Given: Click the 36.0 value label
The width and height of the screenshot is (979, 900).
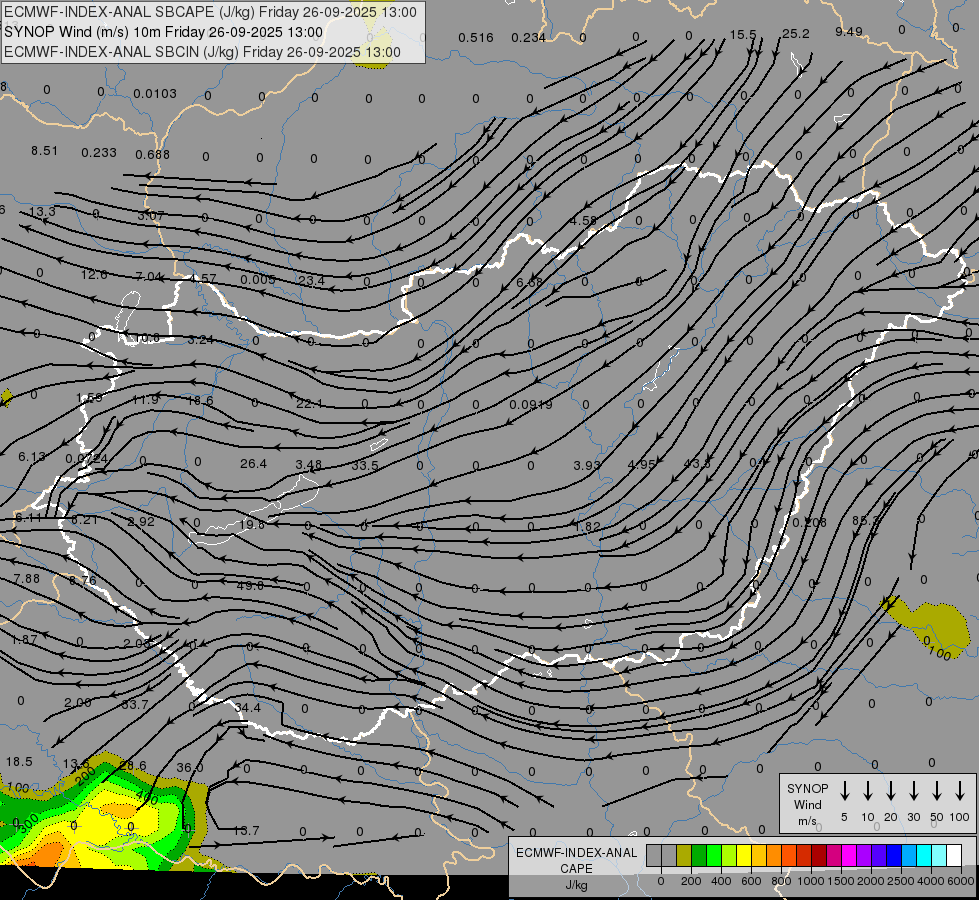Looking at the screenshot, I should point(190,768).
